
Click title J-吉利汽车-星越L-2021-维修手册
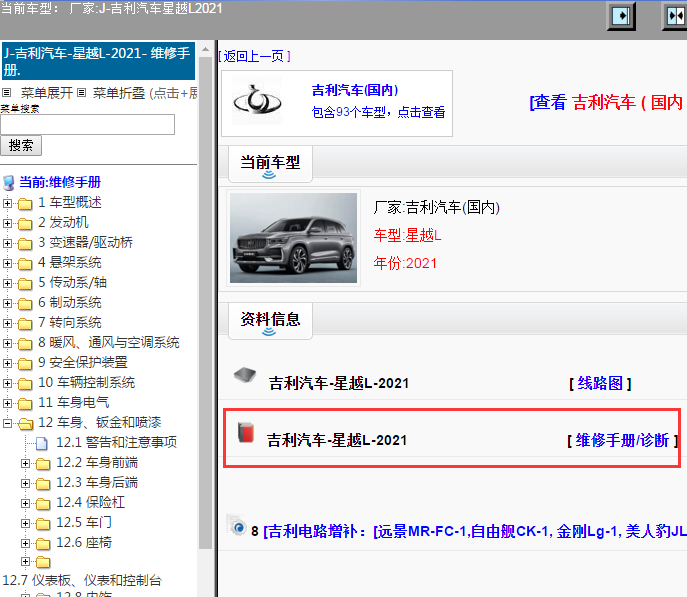coord(98,61)
